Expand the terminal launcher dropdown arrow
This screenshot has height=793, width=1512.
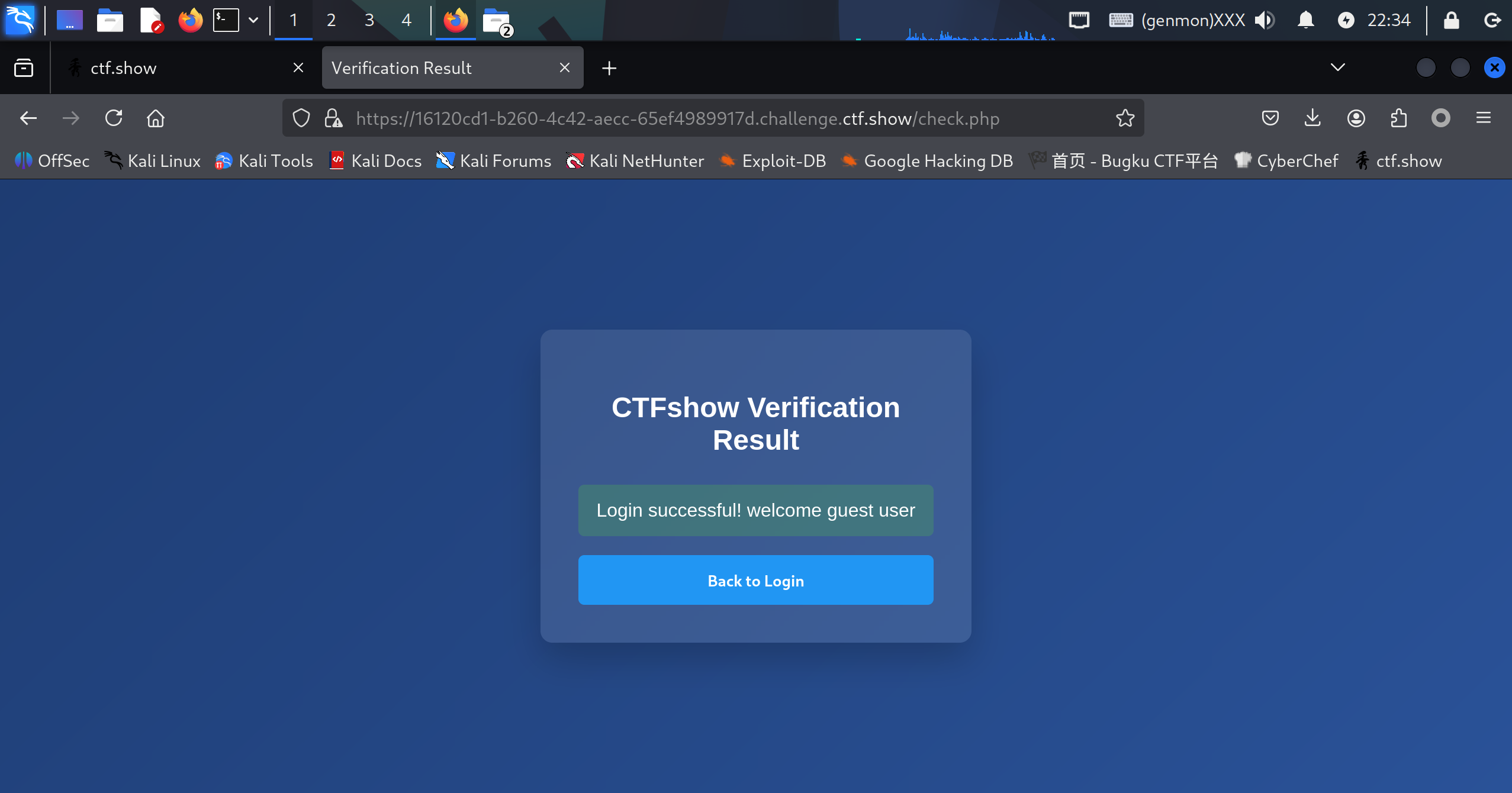(x=253, y=20)
